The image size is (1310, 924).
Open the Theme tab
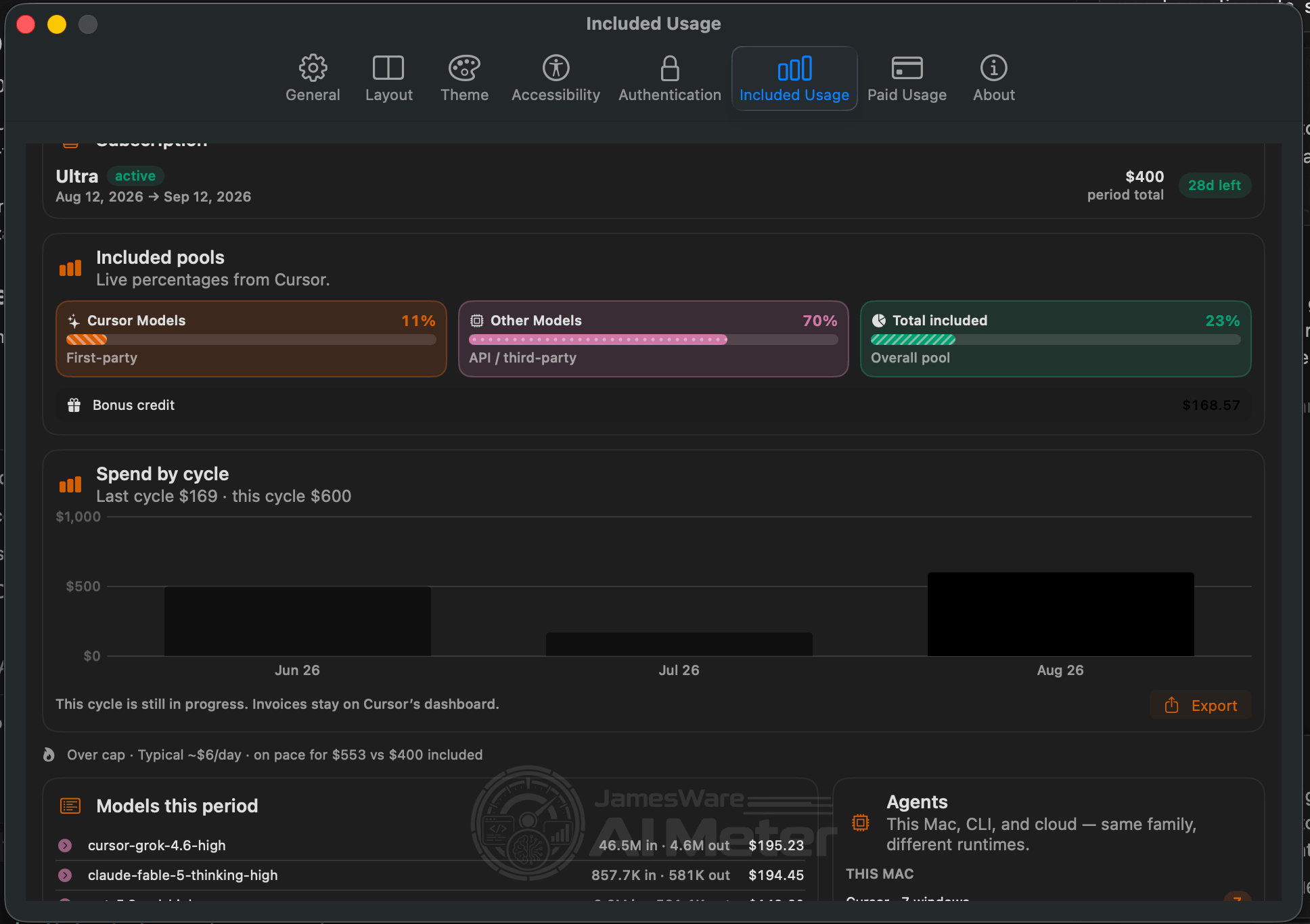click(x=464, y=78)
